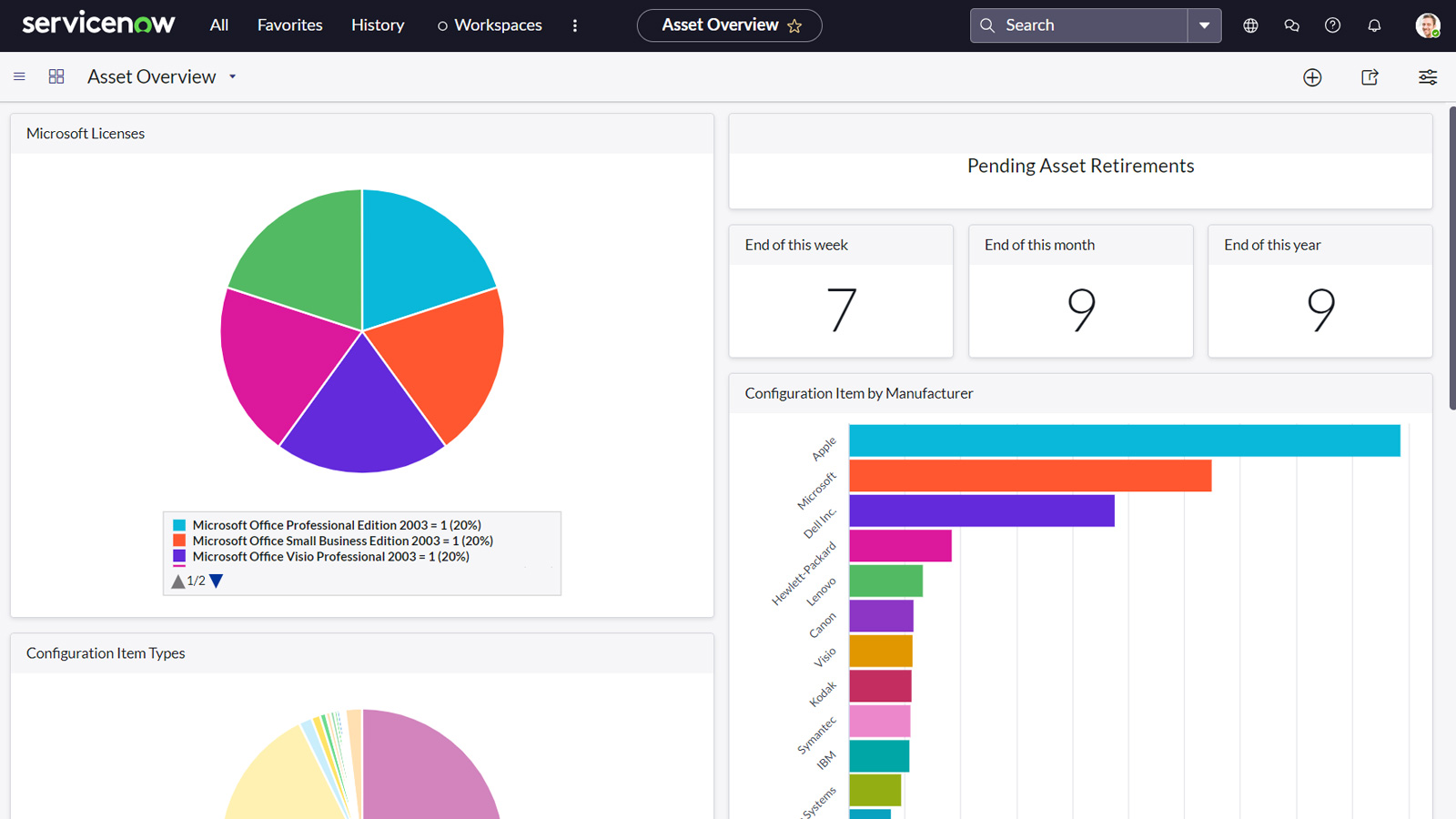
Task: Open the End of this month count 9
Action: tap(1081, 310)
